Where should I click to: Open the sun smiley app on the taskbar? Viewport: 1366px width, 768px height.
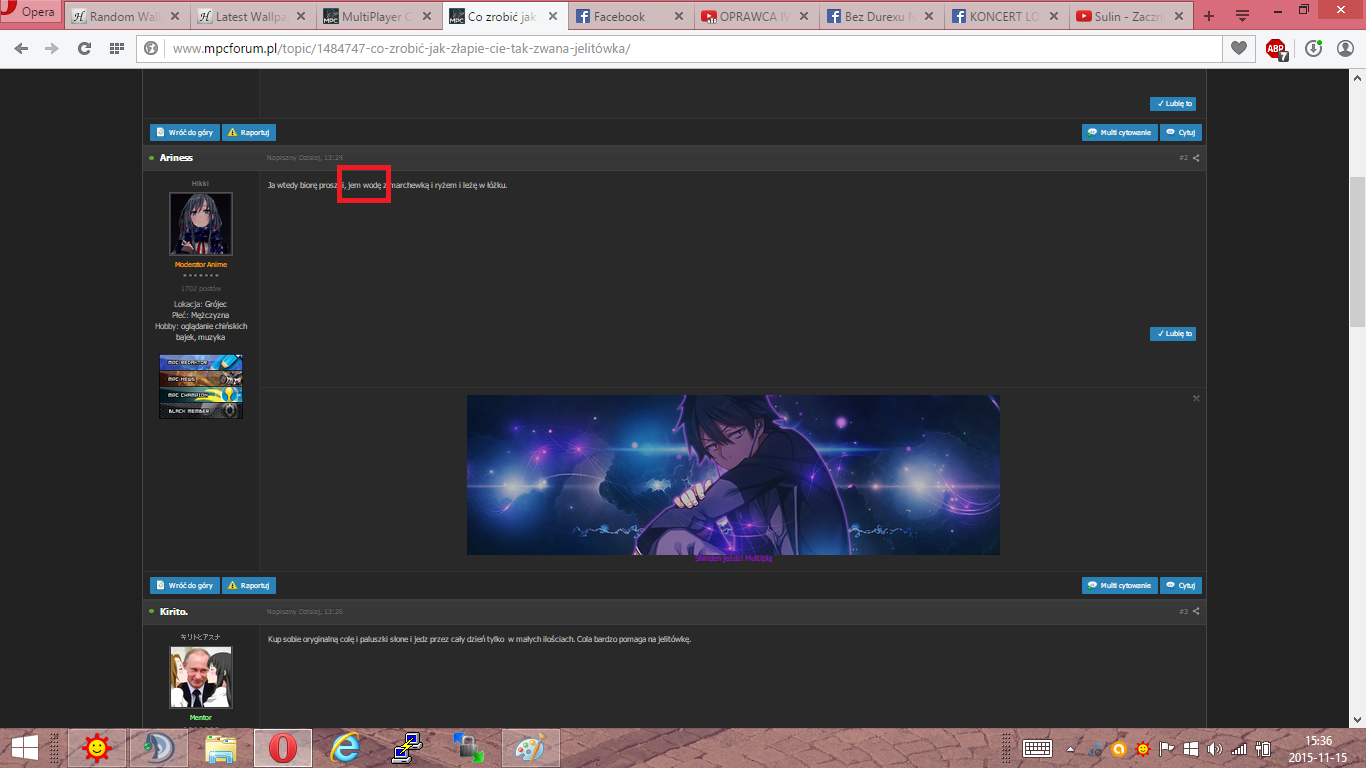97,747
